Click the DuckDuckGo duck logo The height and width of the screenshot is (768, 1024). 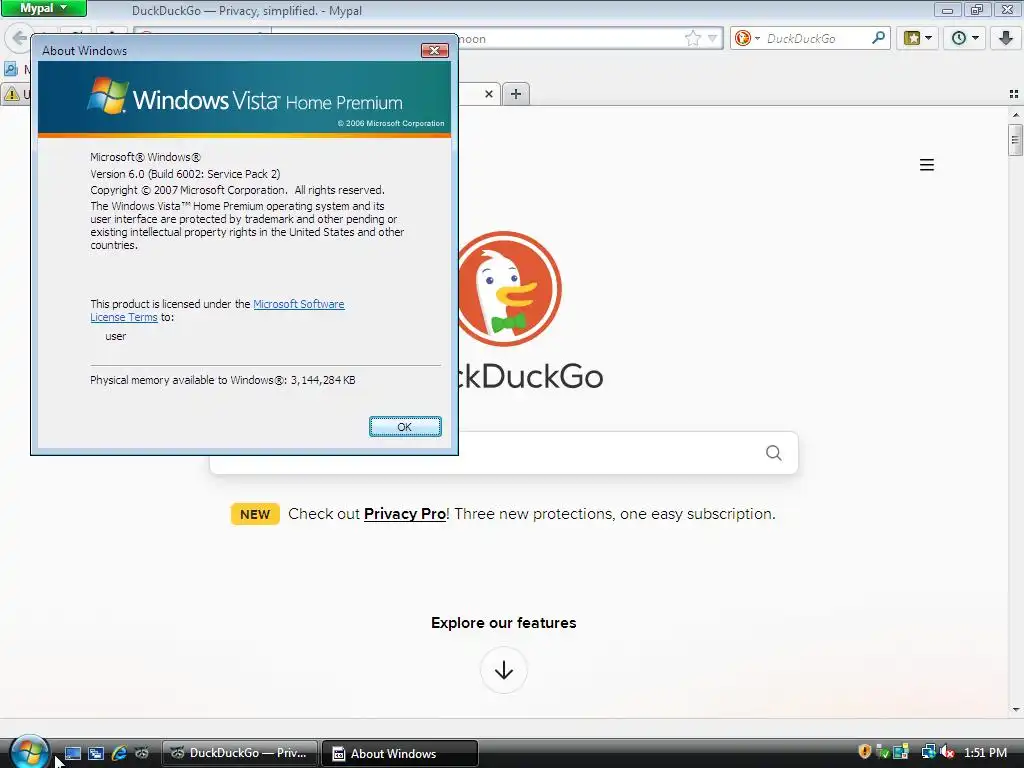tap(508, 288)
